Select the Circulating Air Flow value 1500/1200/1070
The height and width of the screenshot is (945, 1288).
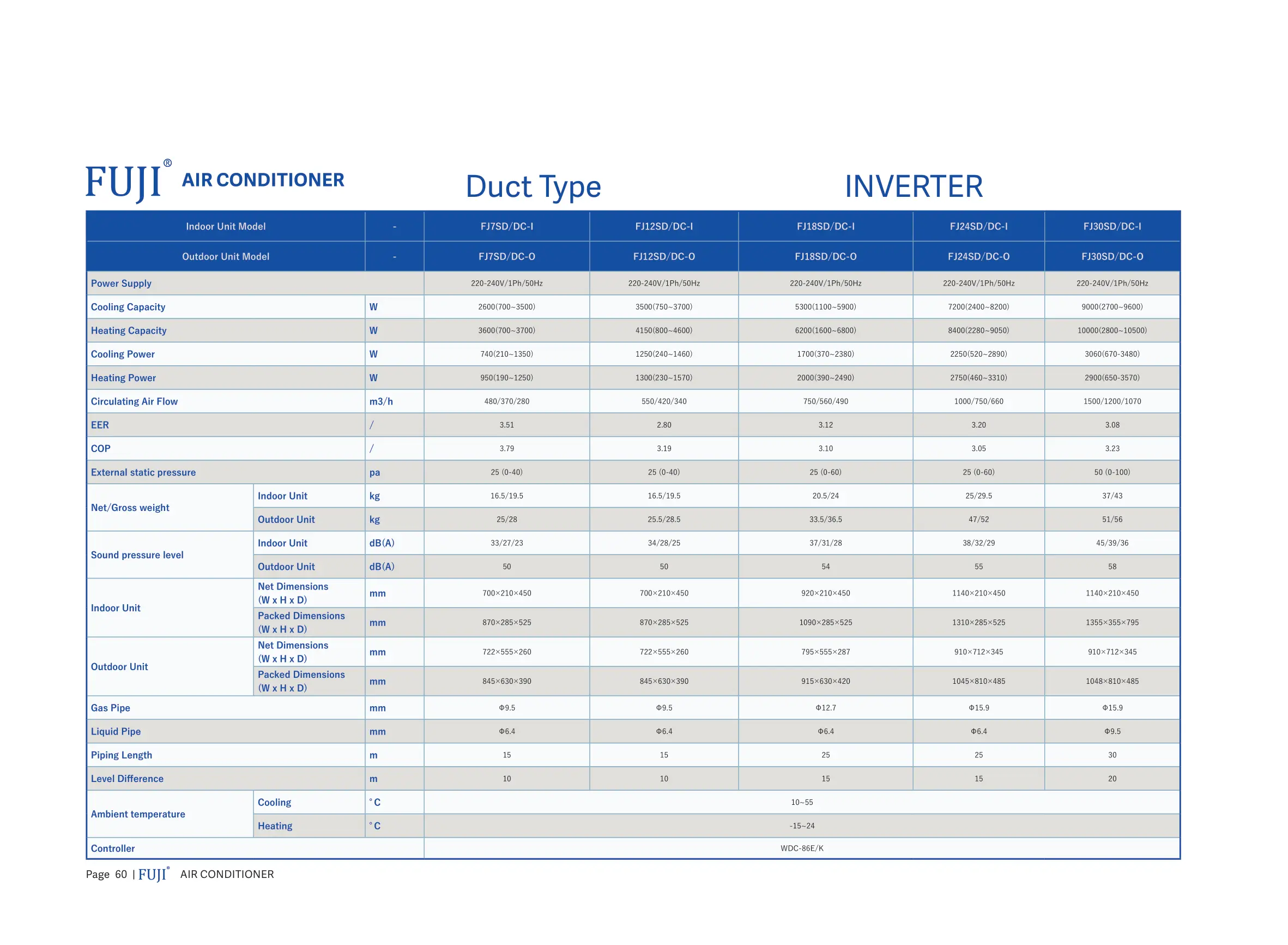(1111, 401)
